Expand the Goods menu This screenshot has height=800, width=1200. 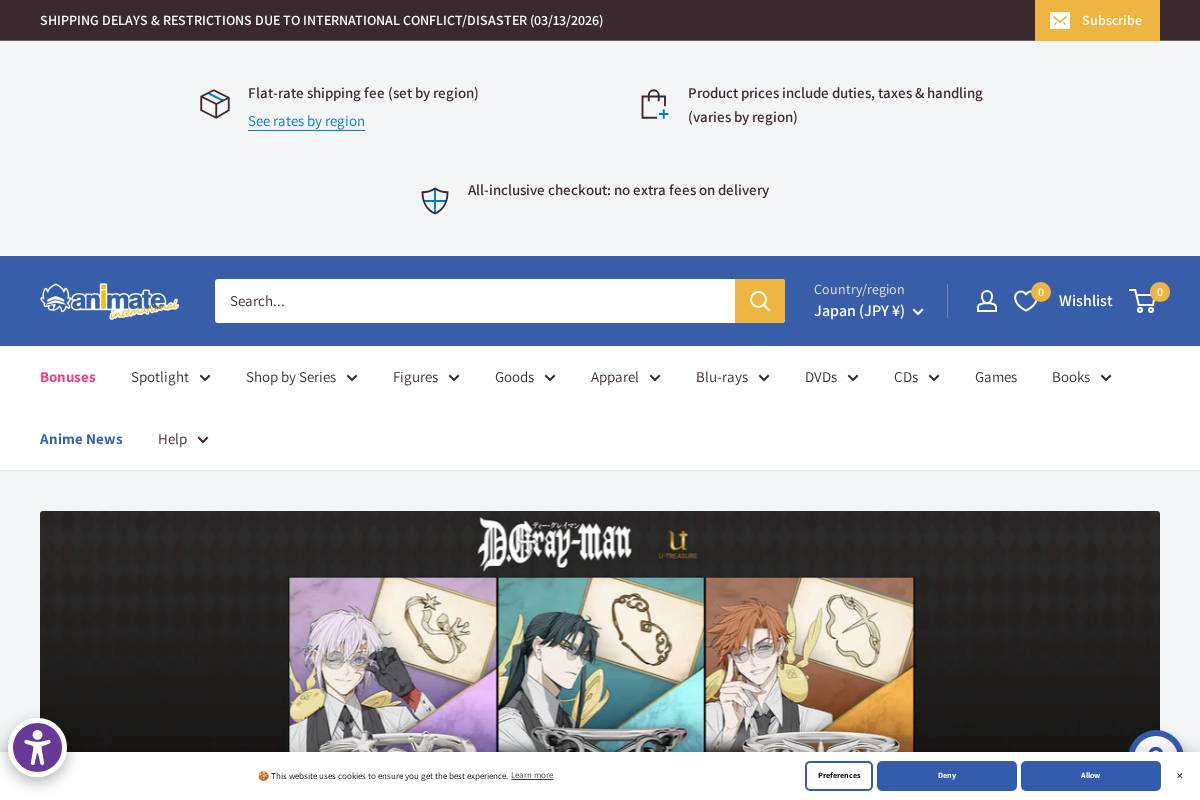pyautogui.click(x=525, y=377)
